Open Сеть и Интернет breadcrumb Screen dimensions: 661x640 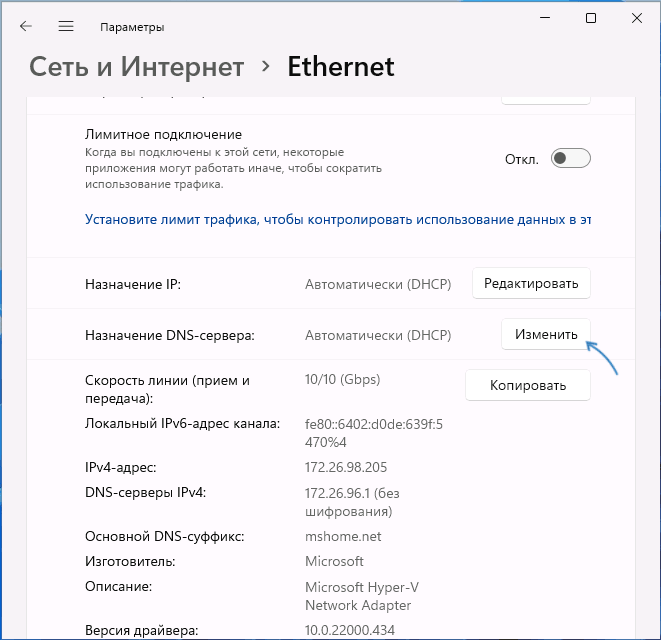(x=137, y=67)
